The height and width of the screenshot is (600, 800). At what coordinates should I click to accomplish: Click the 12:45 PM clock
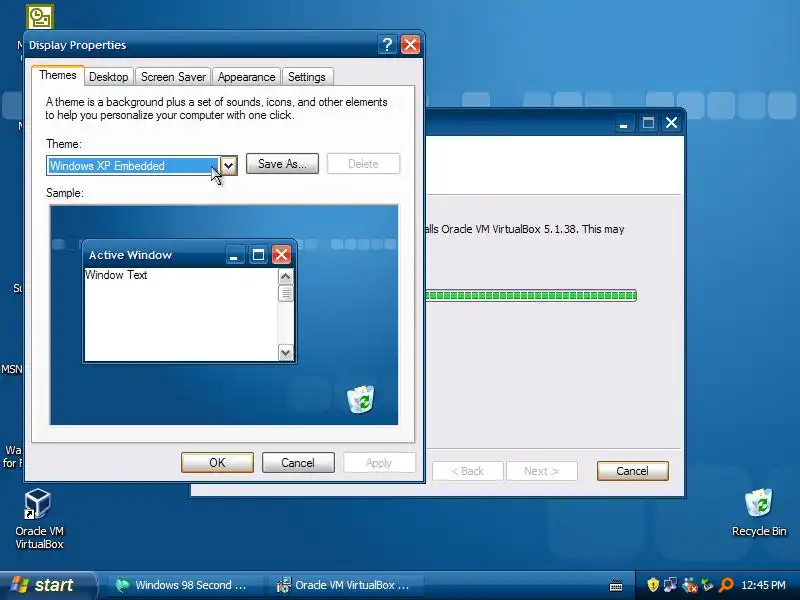(x=763, y=585)
